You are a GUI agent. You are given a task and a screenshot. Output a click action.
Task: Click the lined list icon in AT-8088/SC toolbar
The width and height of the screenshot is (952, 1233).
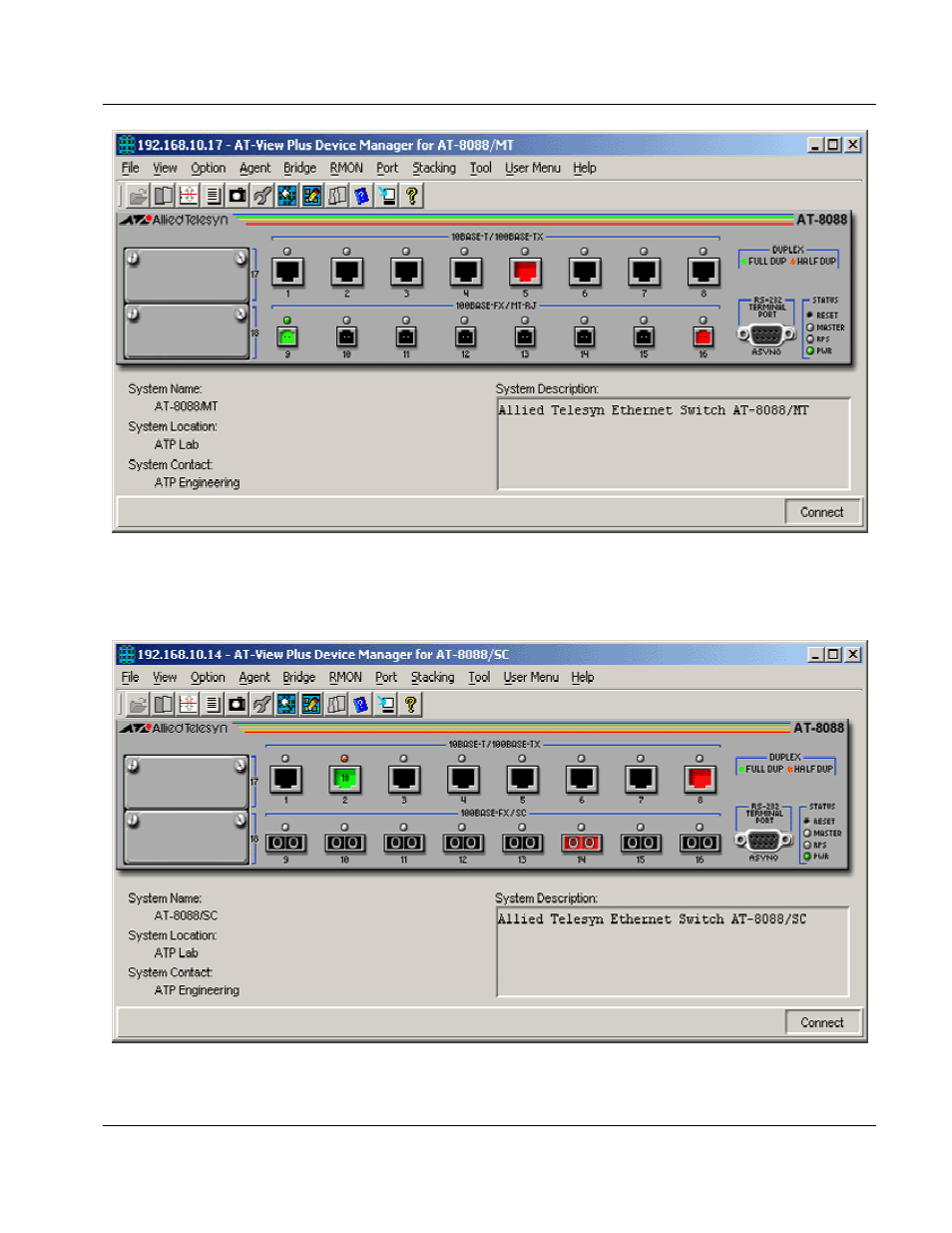(212, 704)
